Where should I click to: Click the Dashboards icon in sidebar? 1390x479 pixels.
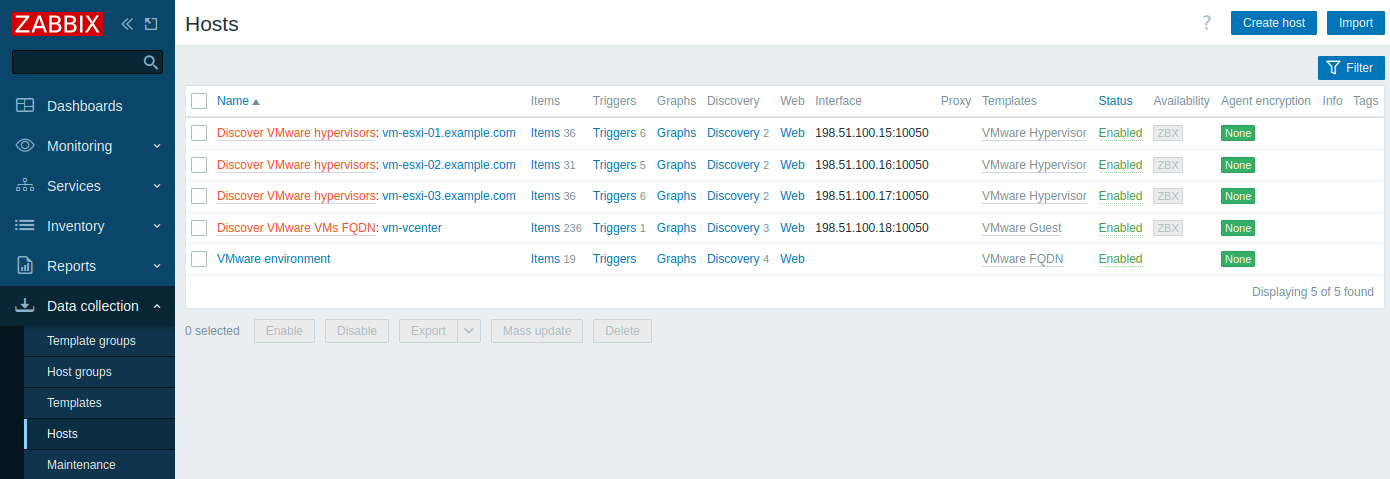[x=26, y=106]
